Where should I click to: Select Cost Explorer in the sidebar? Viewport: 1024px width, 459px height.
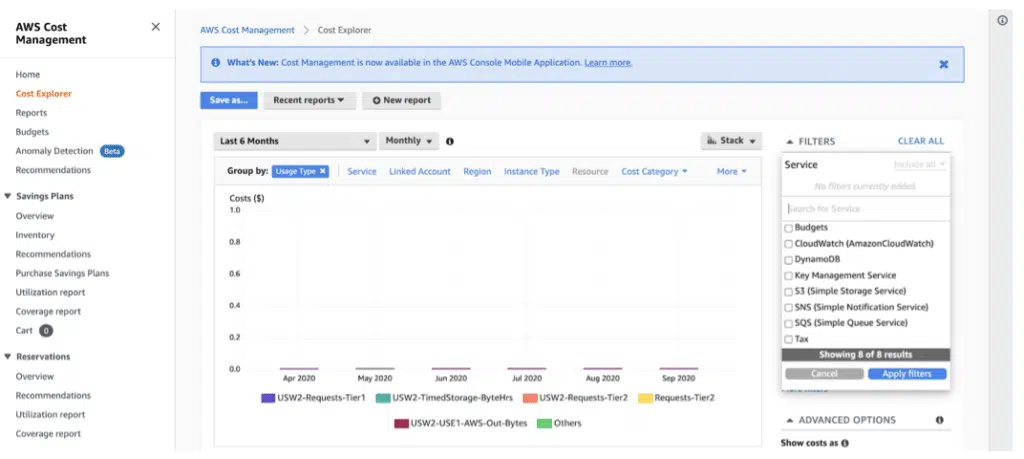pyautogui.click(x=44, y=93)
